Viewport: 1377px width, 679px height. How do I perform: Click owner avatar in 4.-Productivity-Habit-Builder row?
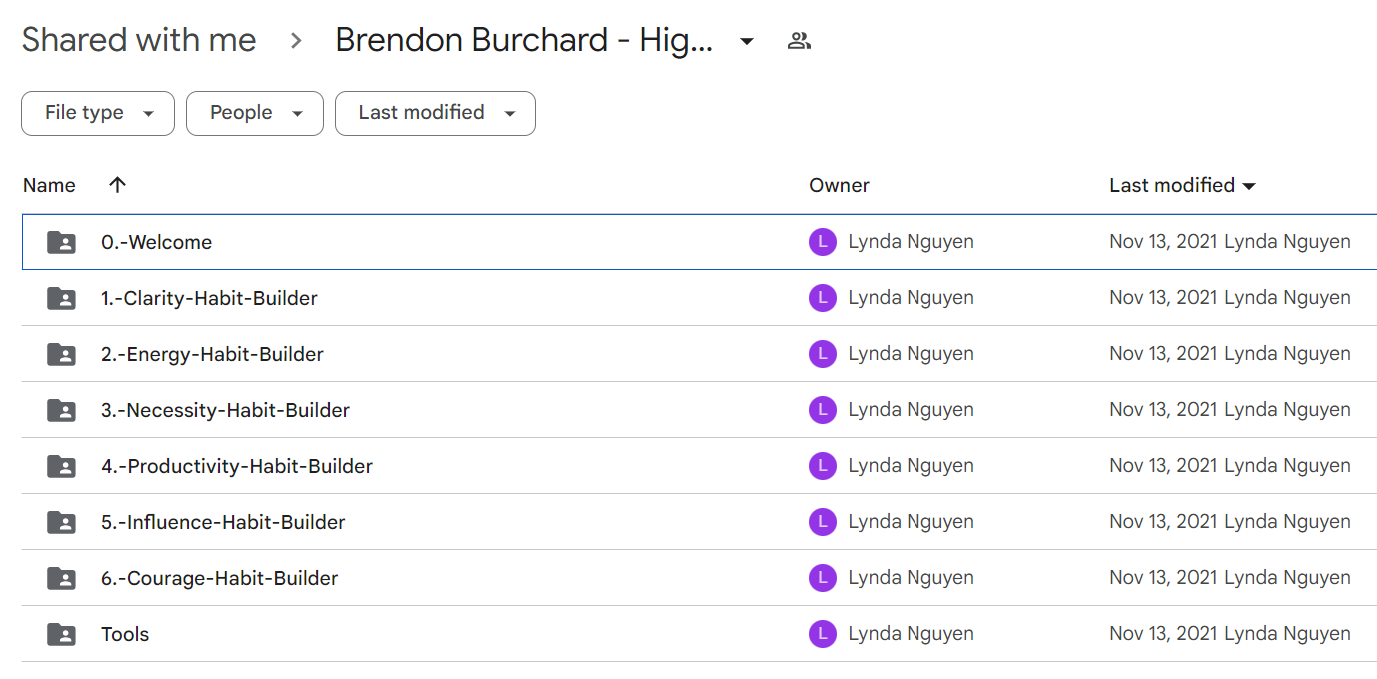tap(822, 466)
